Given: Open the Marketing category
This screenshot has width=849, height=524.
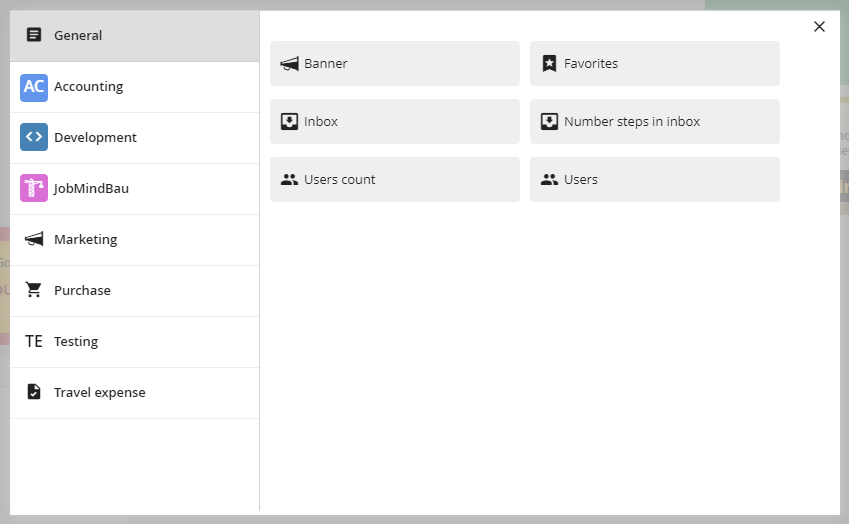Looking at the screenshot, I should click(134, 240).
